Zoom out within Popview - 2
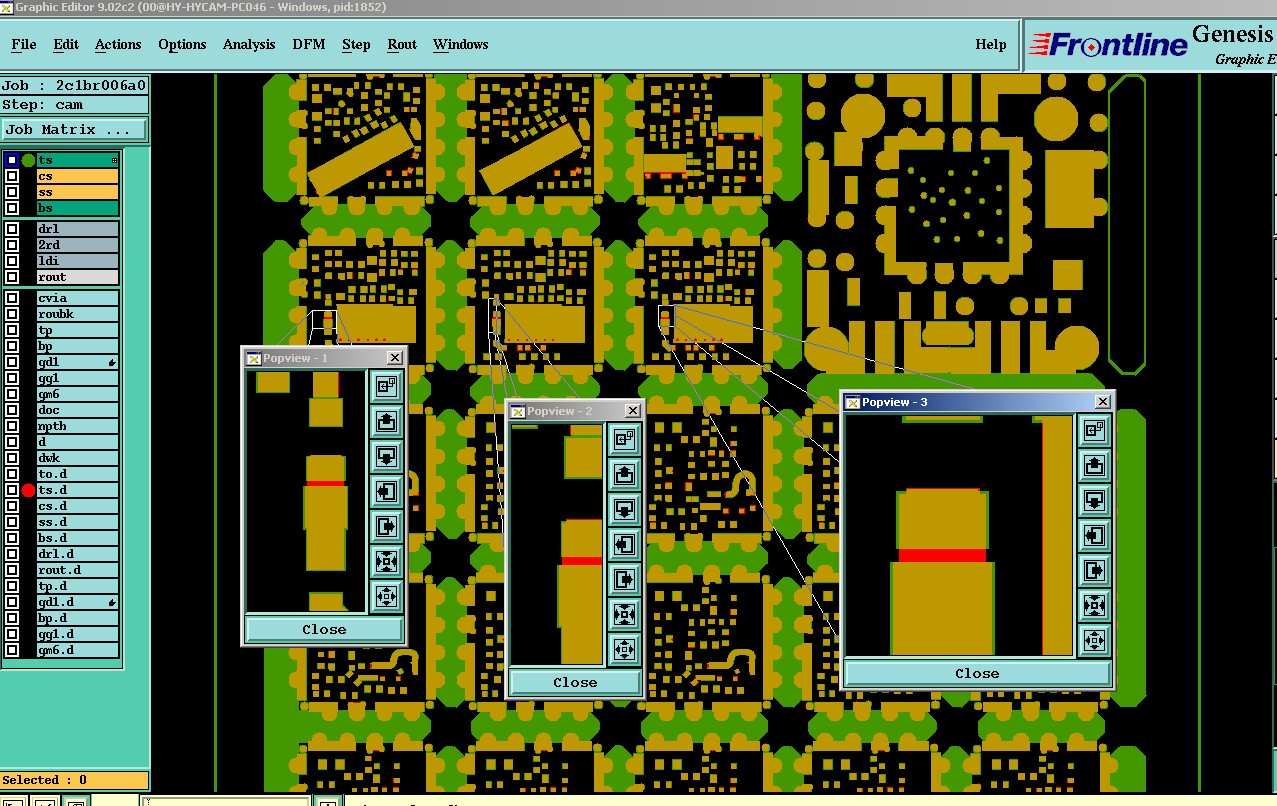 624,649
